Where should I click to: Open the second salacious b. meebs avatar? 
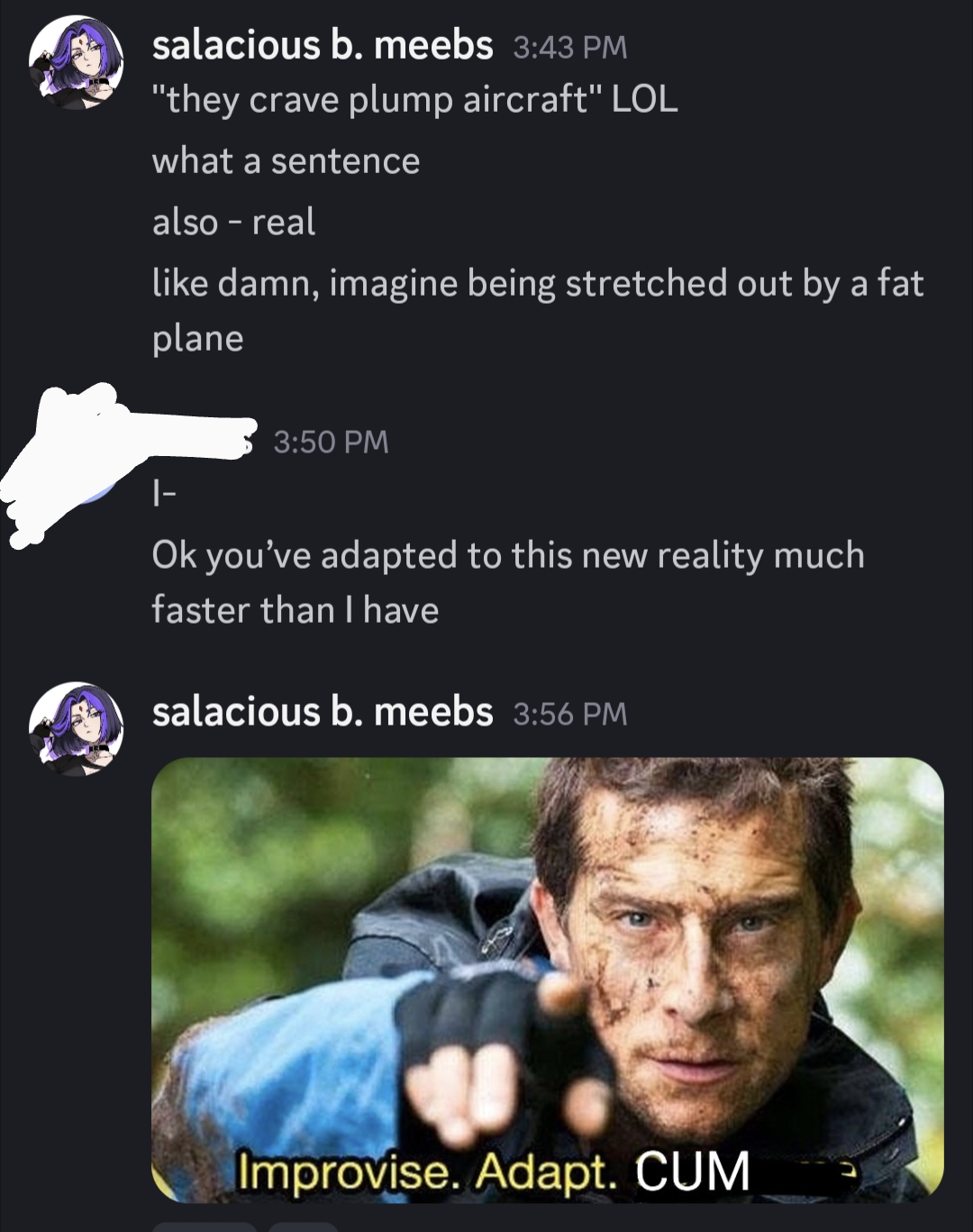(x=77, y=728)
